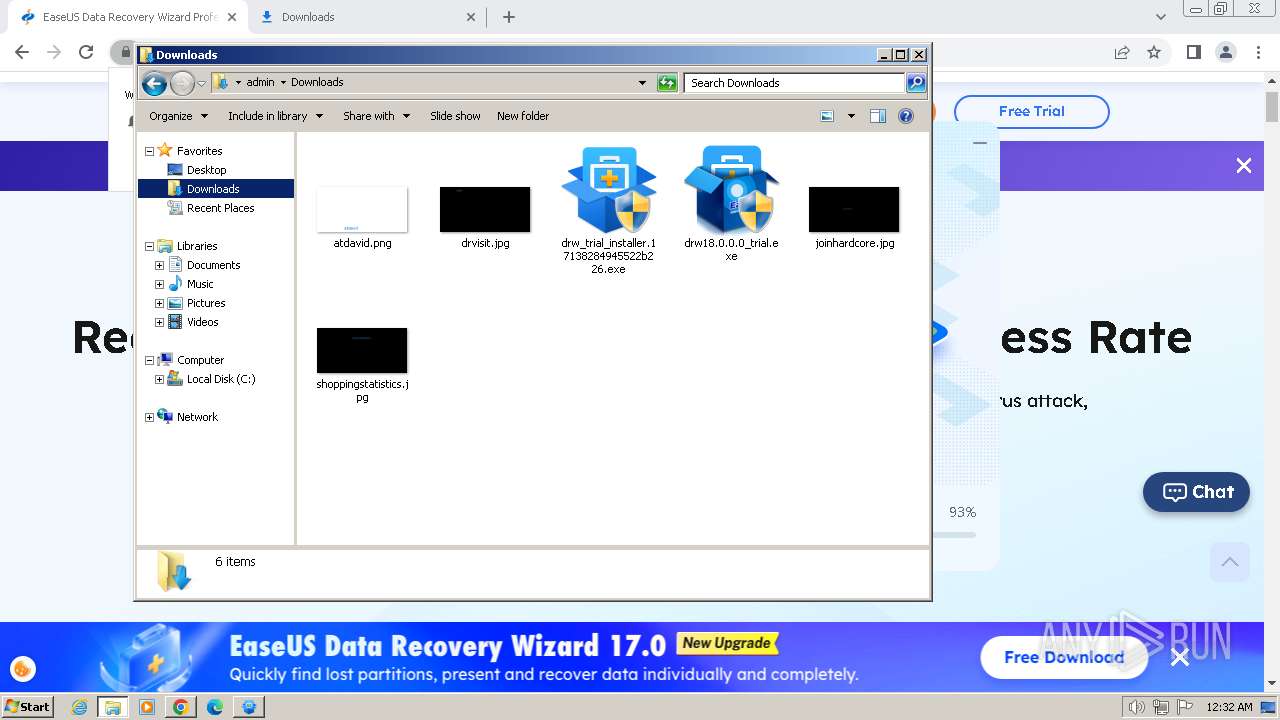Collapse the Libraries group
The height and width of the screenshot is (720, 1280).
pos(150,246)
